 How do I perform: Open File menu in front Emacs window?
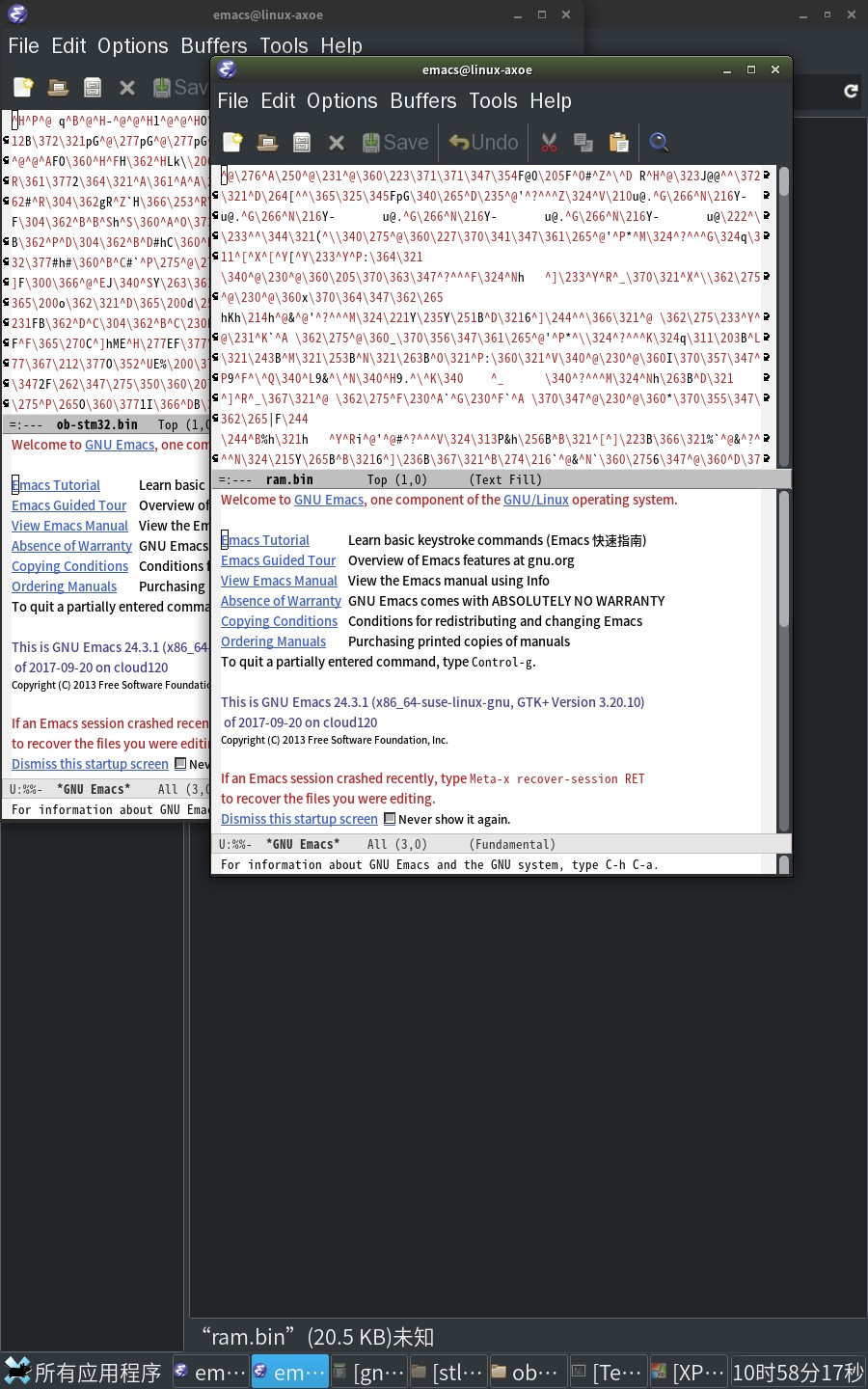click(232, 101)
